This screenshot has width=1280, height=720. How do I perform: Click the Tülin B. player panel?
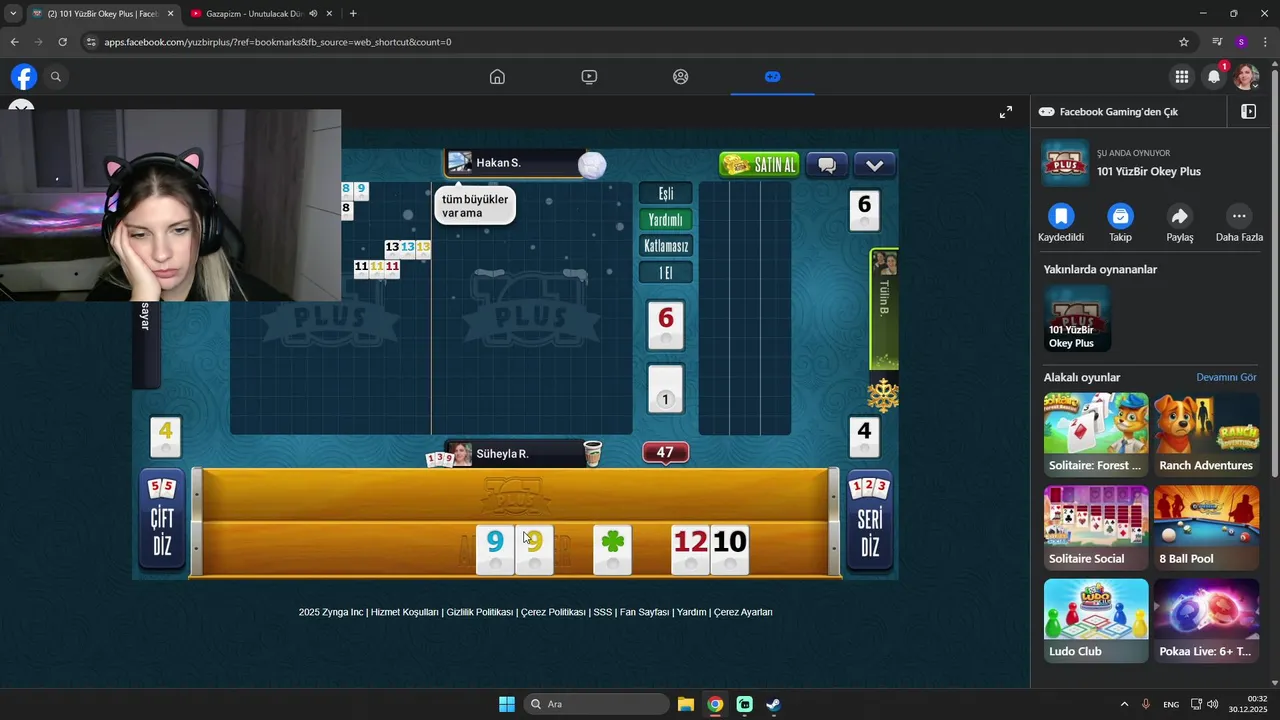pyautogui.click(x=884, y=310)
